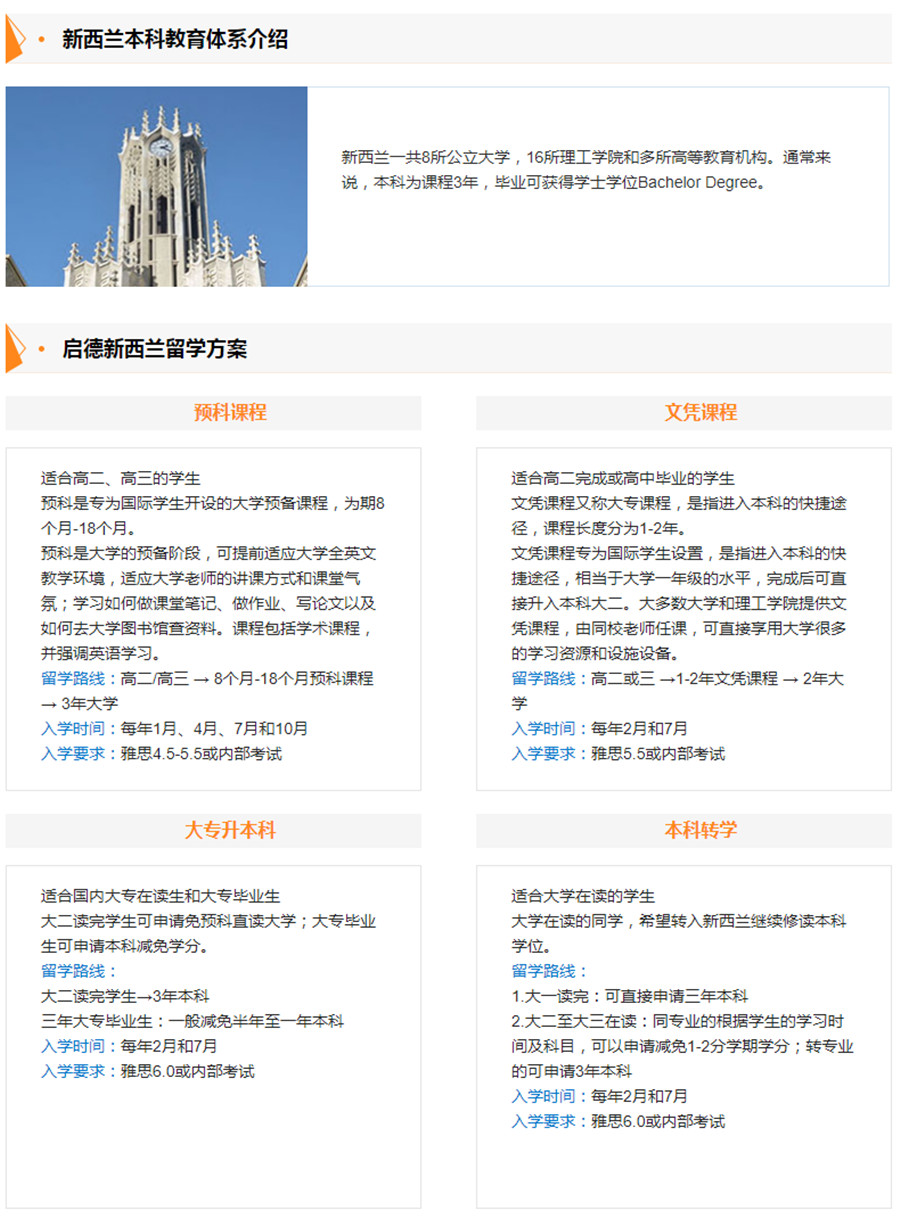This screenshot has height=1218, width=900.
Task: Click 留学路线 label in 文凭课程 card
Action: [x=547, y=679]
